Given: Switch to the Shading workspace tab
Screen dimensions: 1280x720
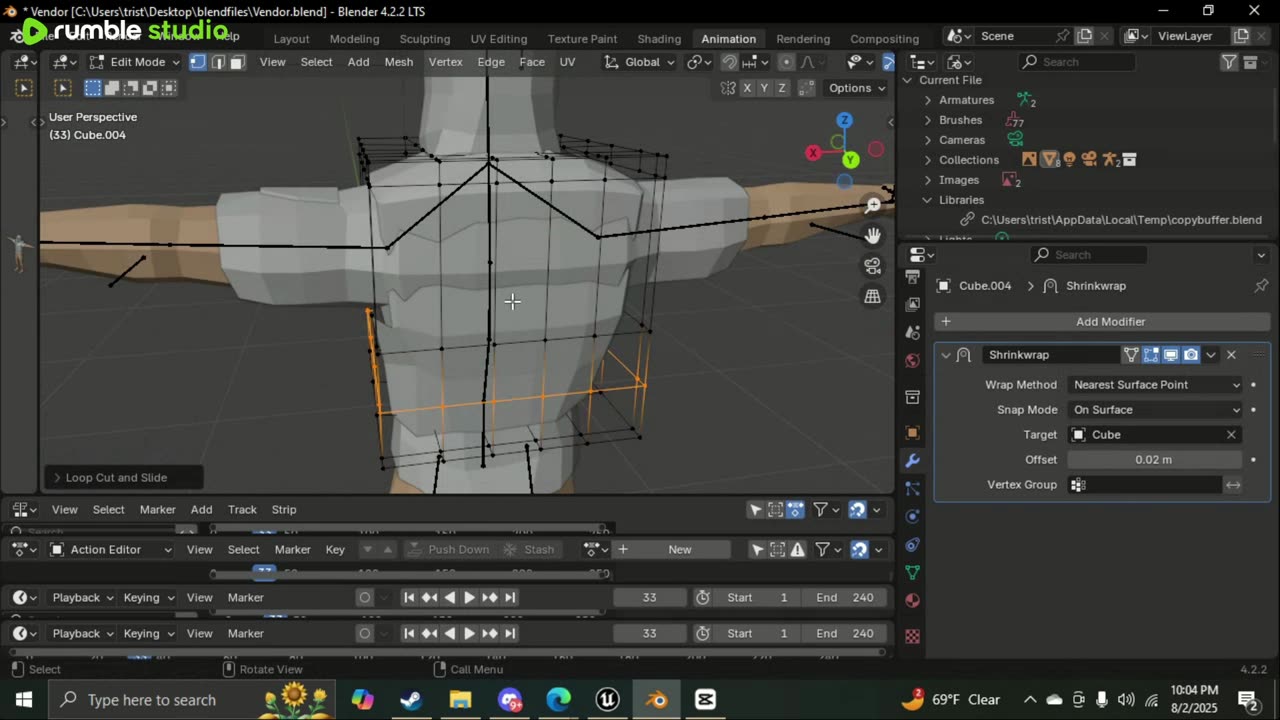Looking at the screenshot, I should [x=659, y=39].
